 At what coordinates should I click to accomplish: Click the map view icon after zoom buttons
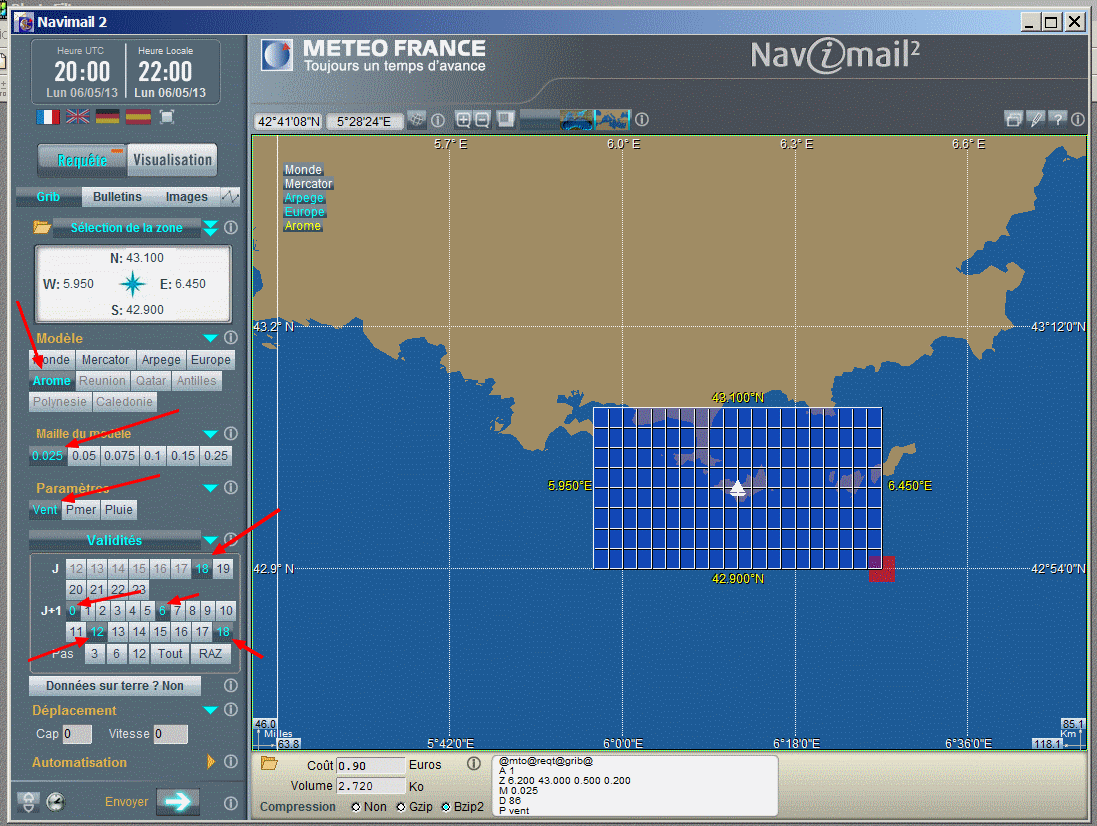506,120
